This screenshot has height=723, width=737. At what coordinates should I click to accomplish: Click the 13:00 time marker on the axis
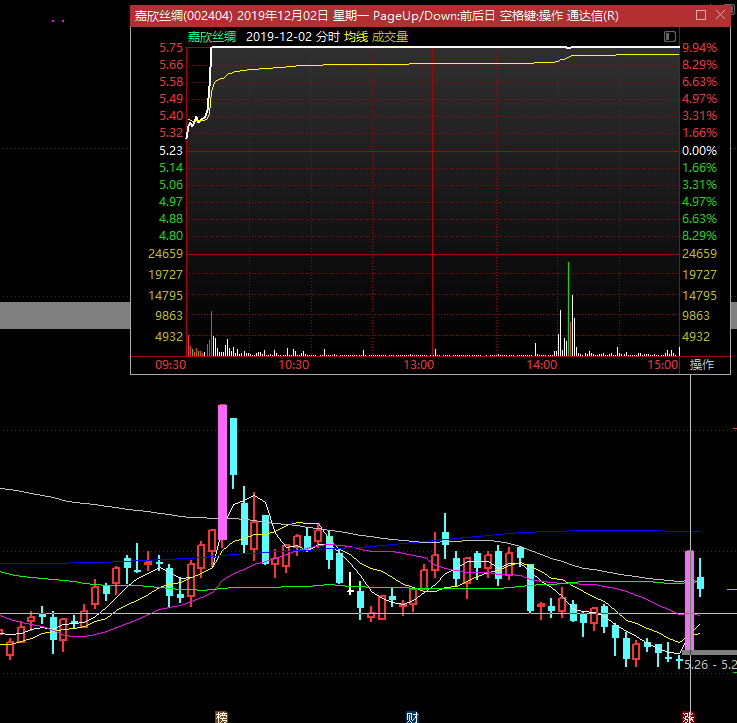(x=418, y=365)
